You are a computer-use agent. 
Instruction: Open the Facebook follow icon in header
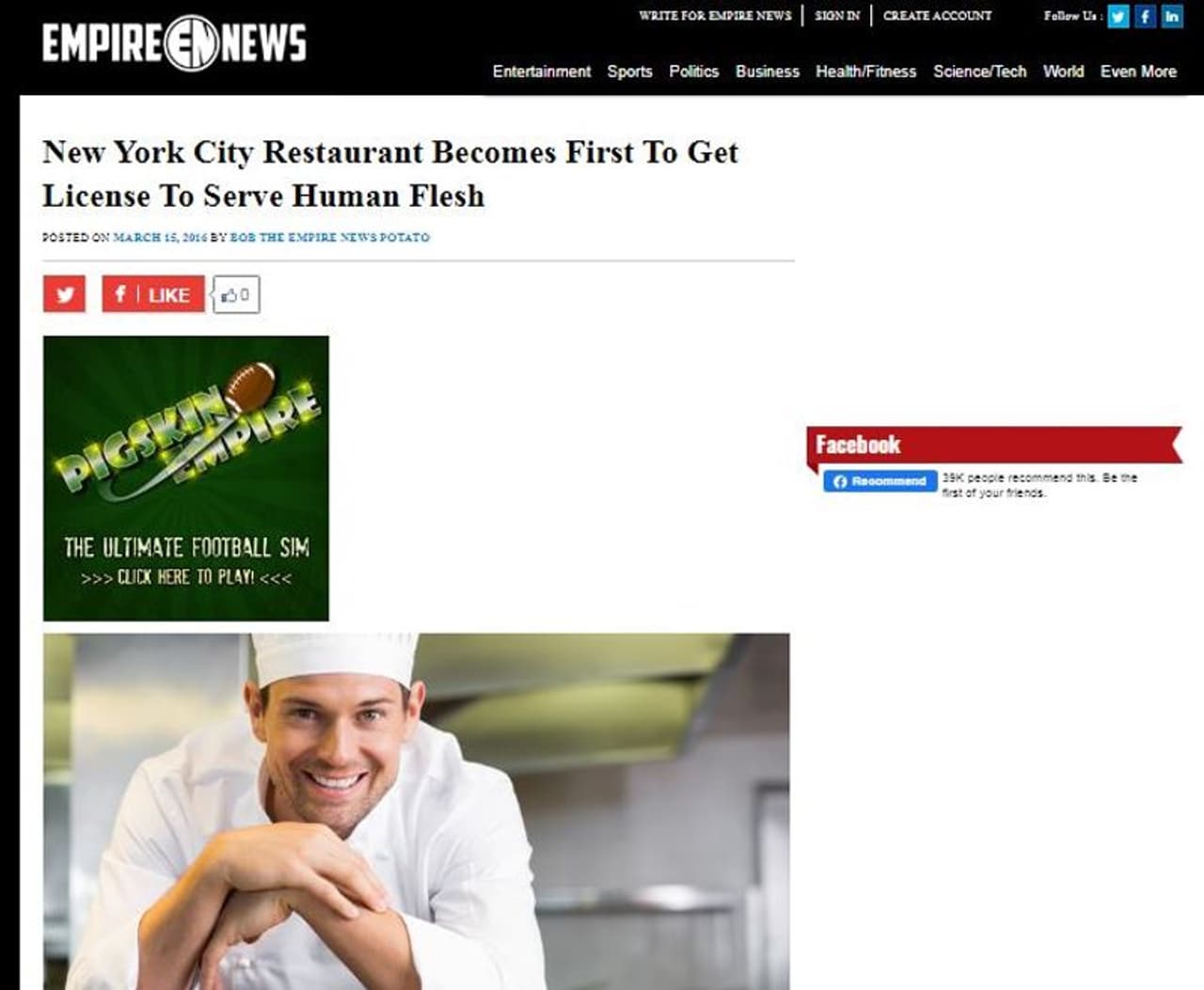coord(1145,16)
